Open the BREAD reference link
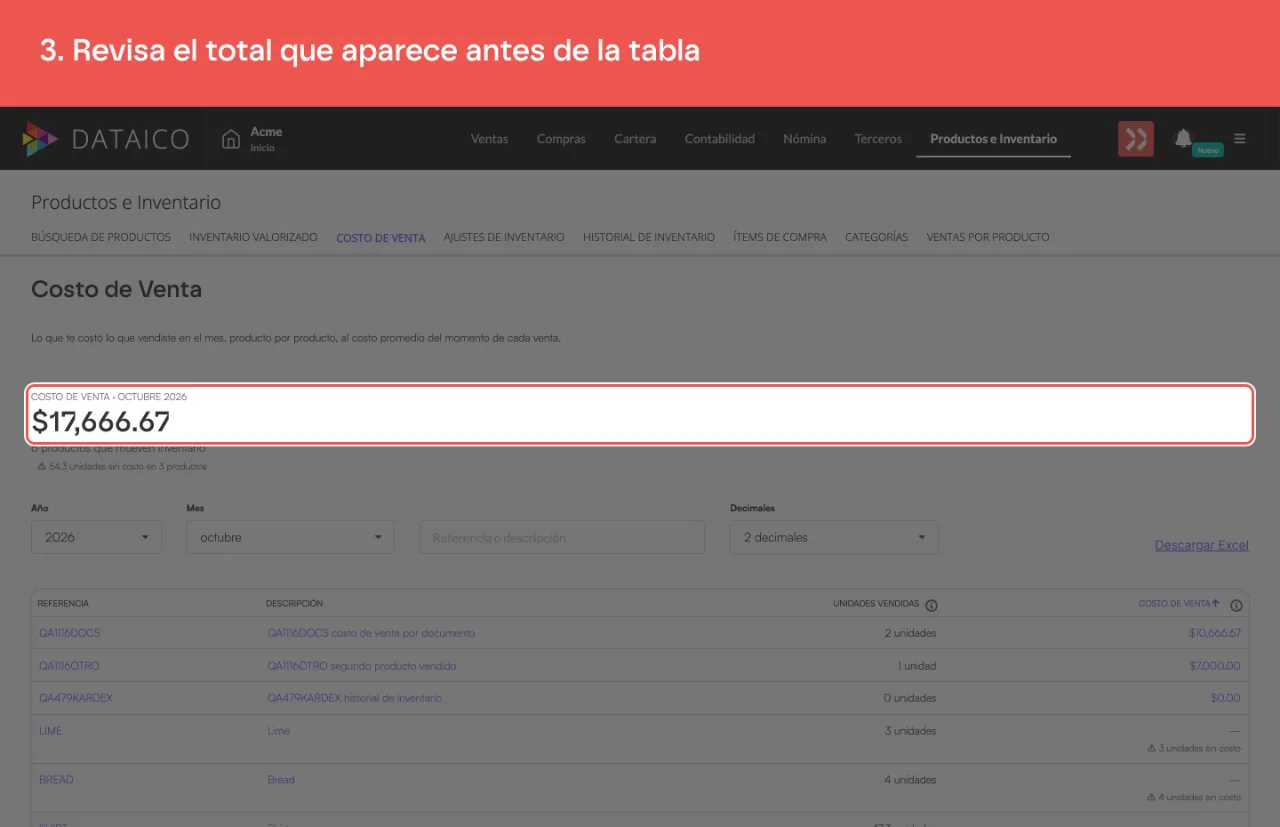1280x827 pixels. coord(56,780)
